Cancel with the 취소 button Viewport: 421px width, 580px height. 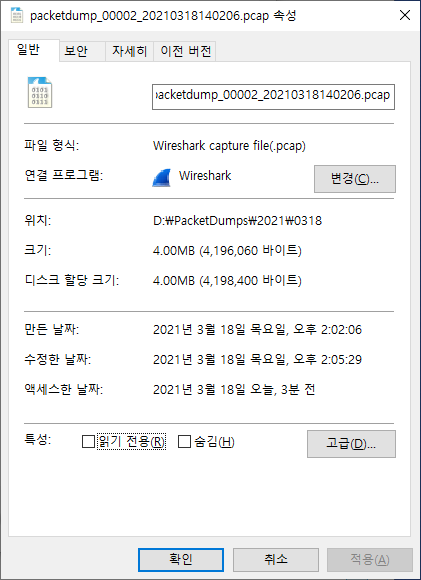point(276,559)
